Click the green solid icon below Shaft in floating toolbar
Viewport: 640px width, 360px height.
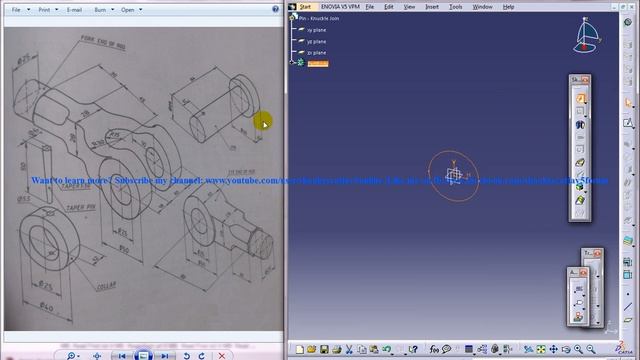[x=580, y=200]
